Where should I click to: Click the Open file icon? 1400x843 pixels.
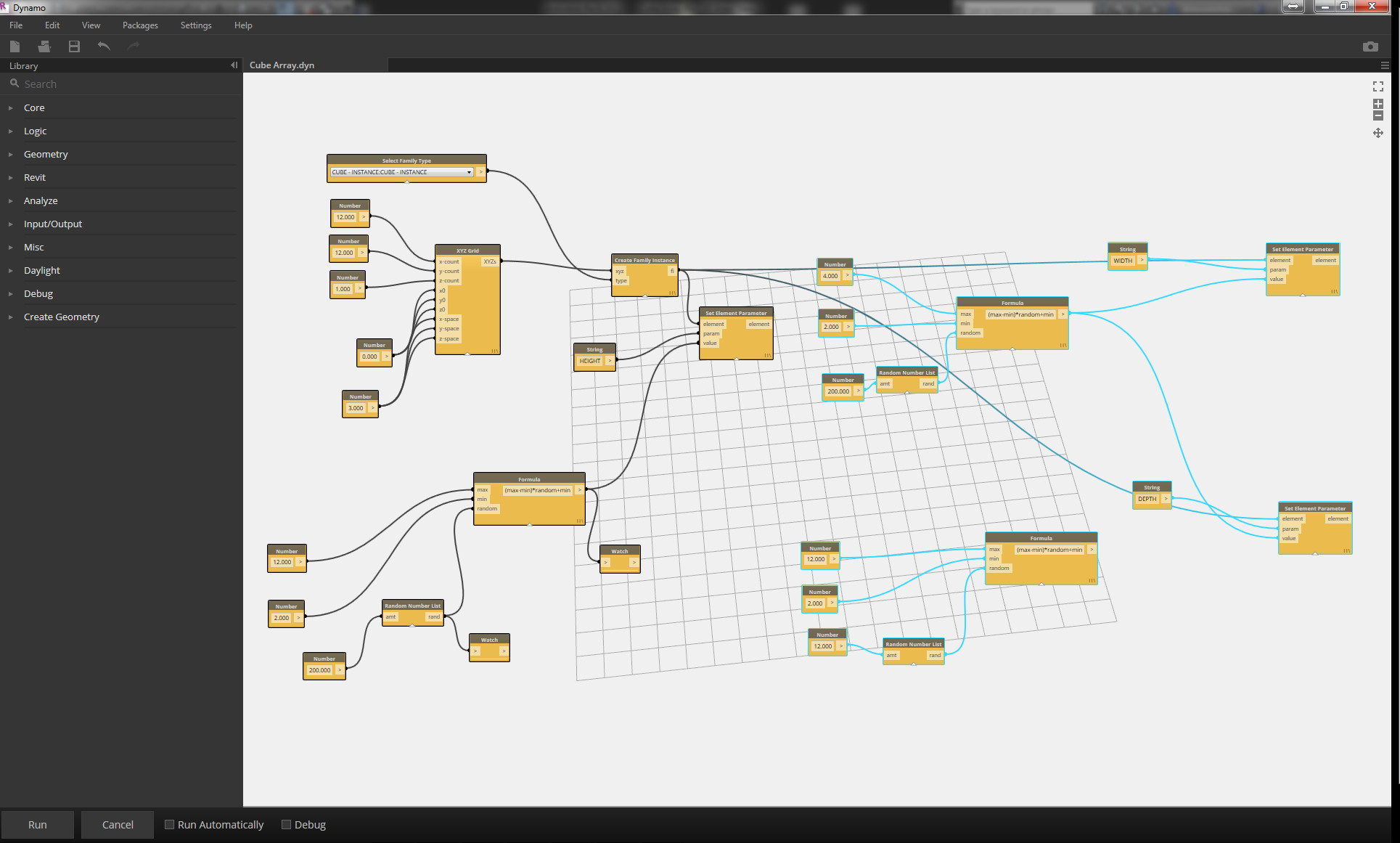click(44, 46)
